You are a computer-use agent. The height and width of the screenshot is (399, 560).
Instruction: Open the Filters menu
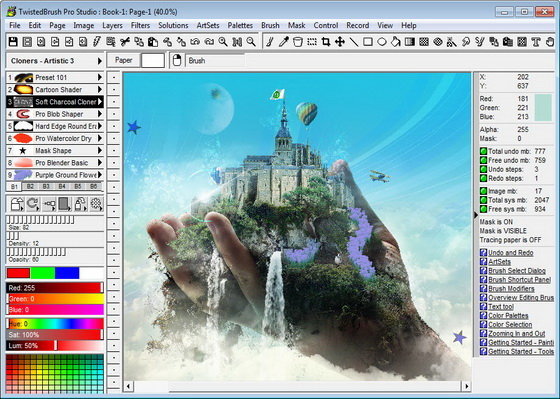140,26
